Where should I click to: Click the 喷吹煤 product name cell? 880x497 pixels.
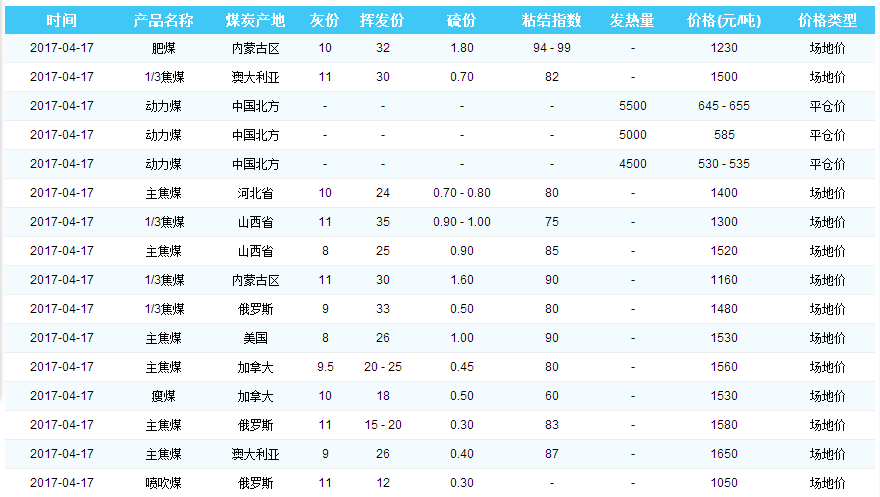(163, 483)
